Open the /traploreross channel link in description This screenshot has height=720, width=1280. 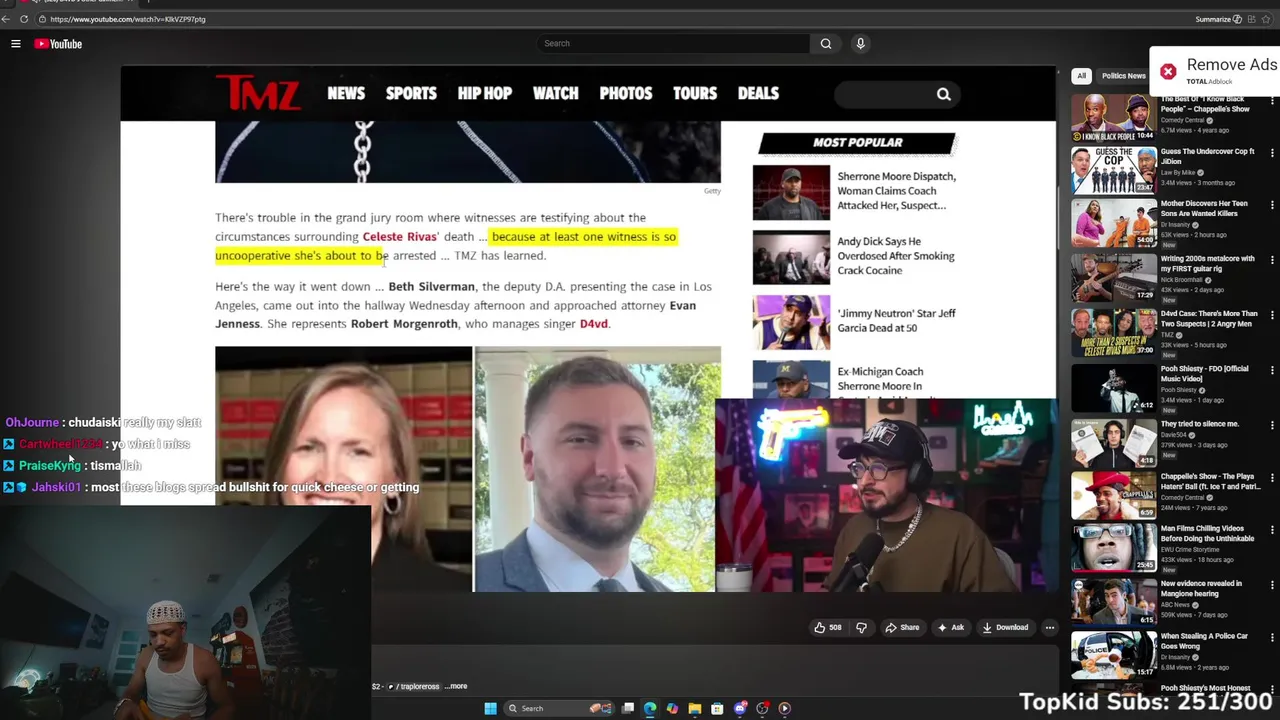(x=415, y=687)
